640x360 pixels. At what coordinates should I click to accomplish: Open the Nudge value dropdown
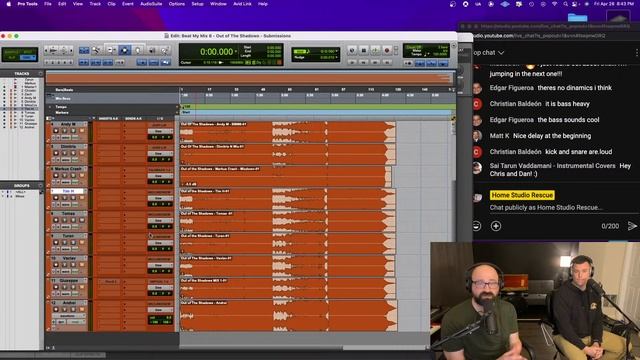pos(337,58)
